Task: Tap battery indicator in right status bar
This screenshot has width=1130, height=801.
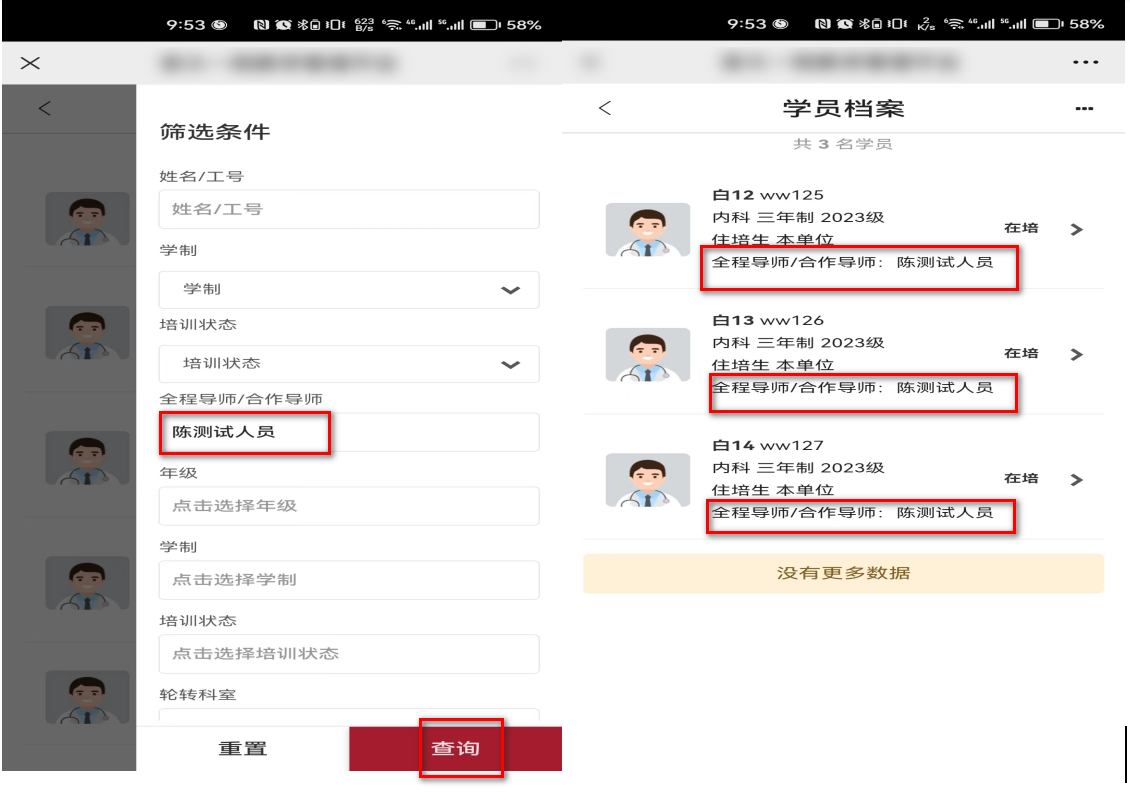Action: [x=1048, y=25]
